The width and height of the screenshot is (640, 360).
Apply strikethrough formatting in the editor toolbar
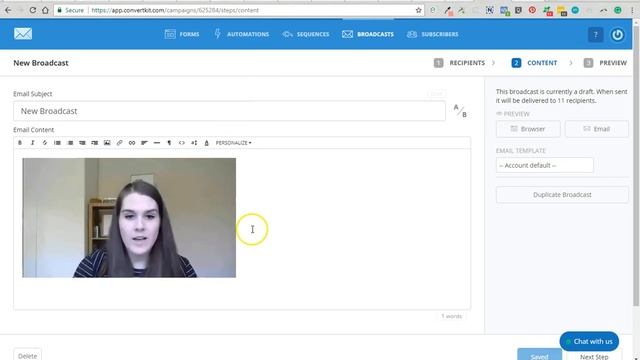tap(45, 143)
